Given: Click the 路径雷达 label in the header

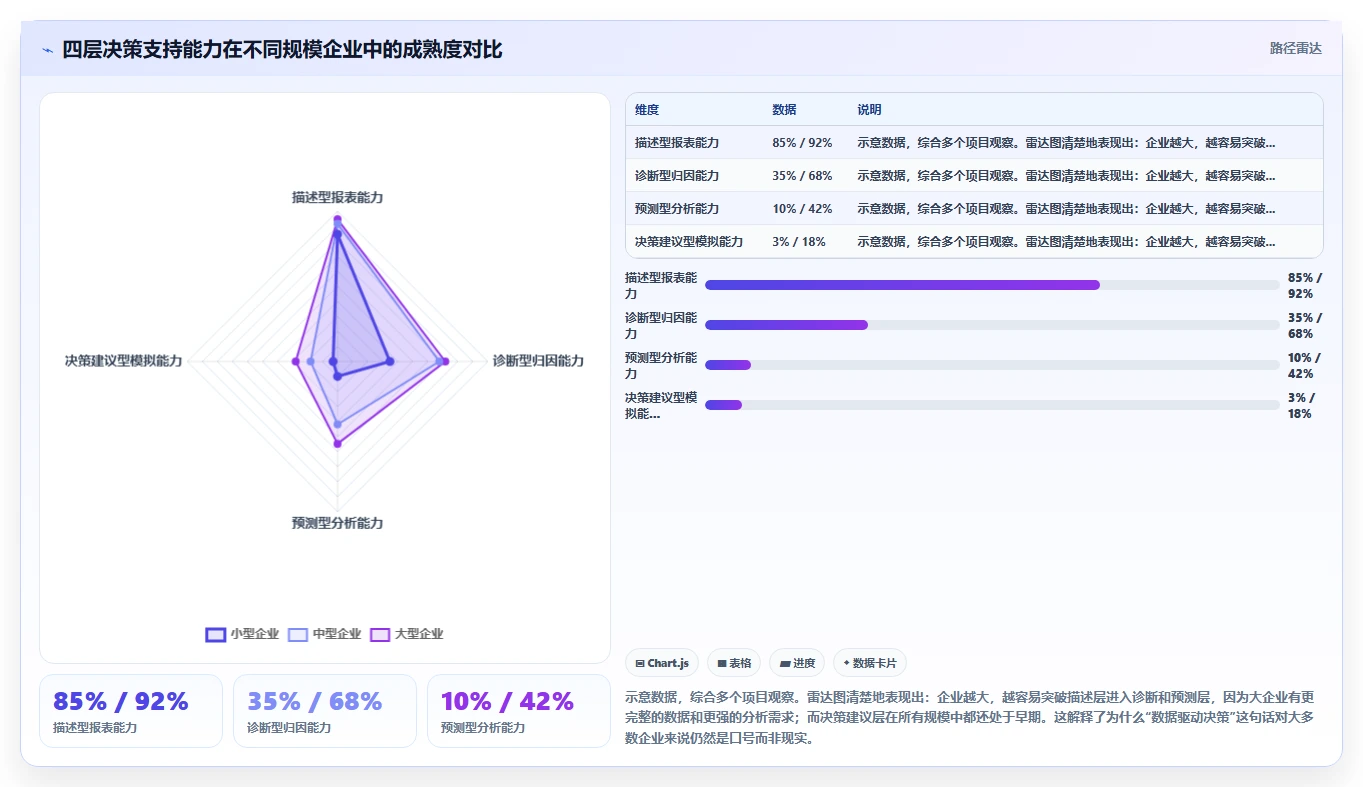Looking at the screenshot, I should (1296, 48).
